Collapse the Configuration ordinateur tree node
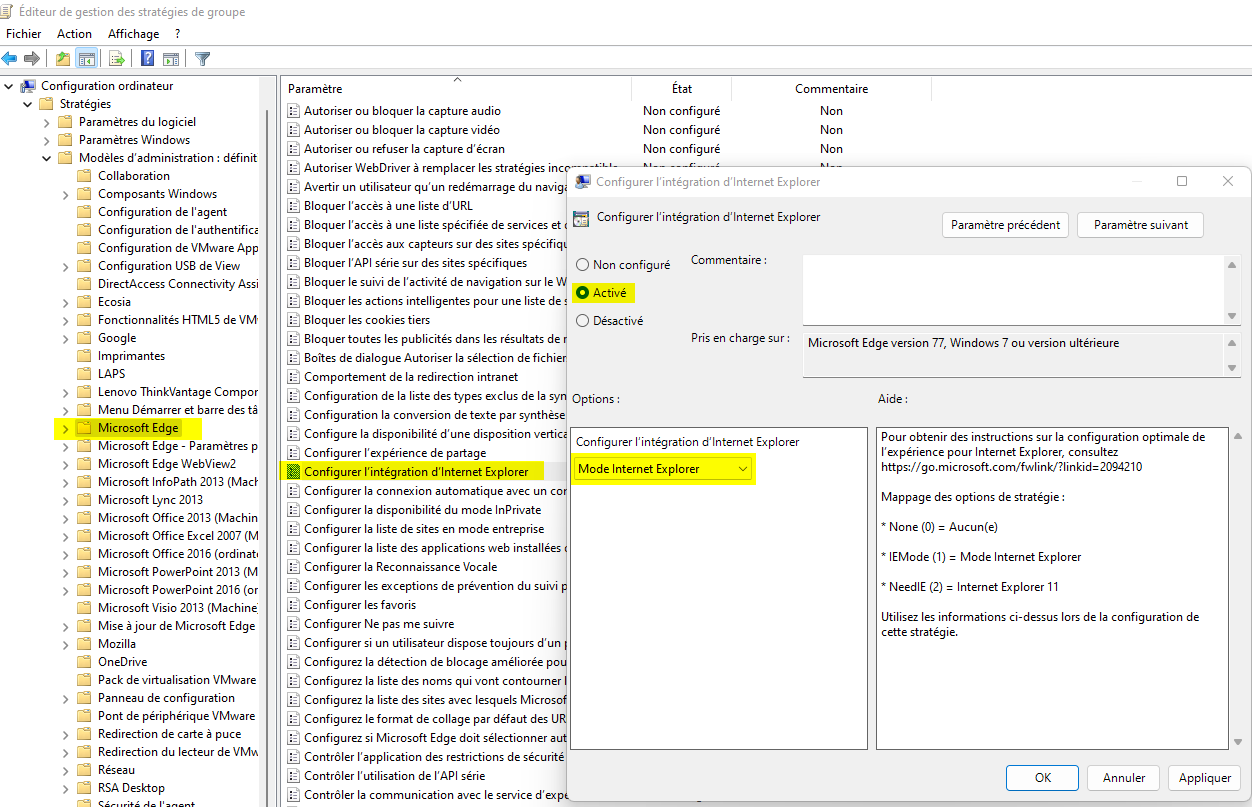The image size is (1252, 807). (9, 86)
